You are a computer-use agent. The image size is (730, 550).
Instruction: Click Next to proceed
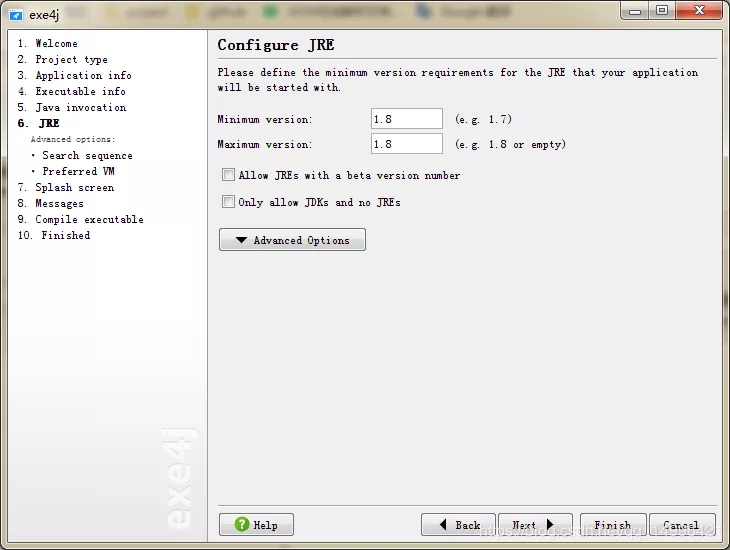coord(535,525)
